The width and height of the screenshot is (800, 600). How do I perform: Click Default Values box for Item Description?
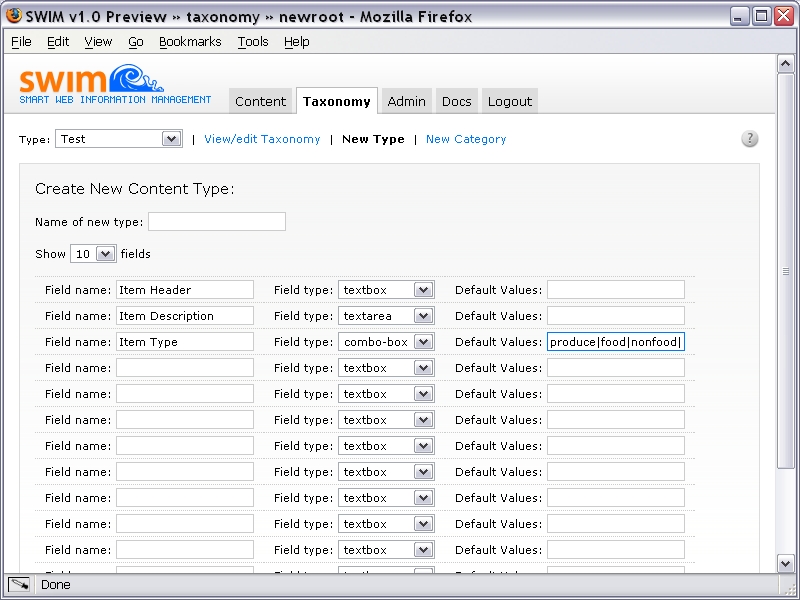point(616,316)
